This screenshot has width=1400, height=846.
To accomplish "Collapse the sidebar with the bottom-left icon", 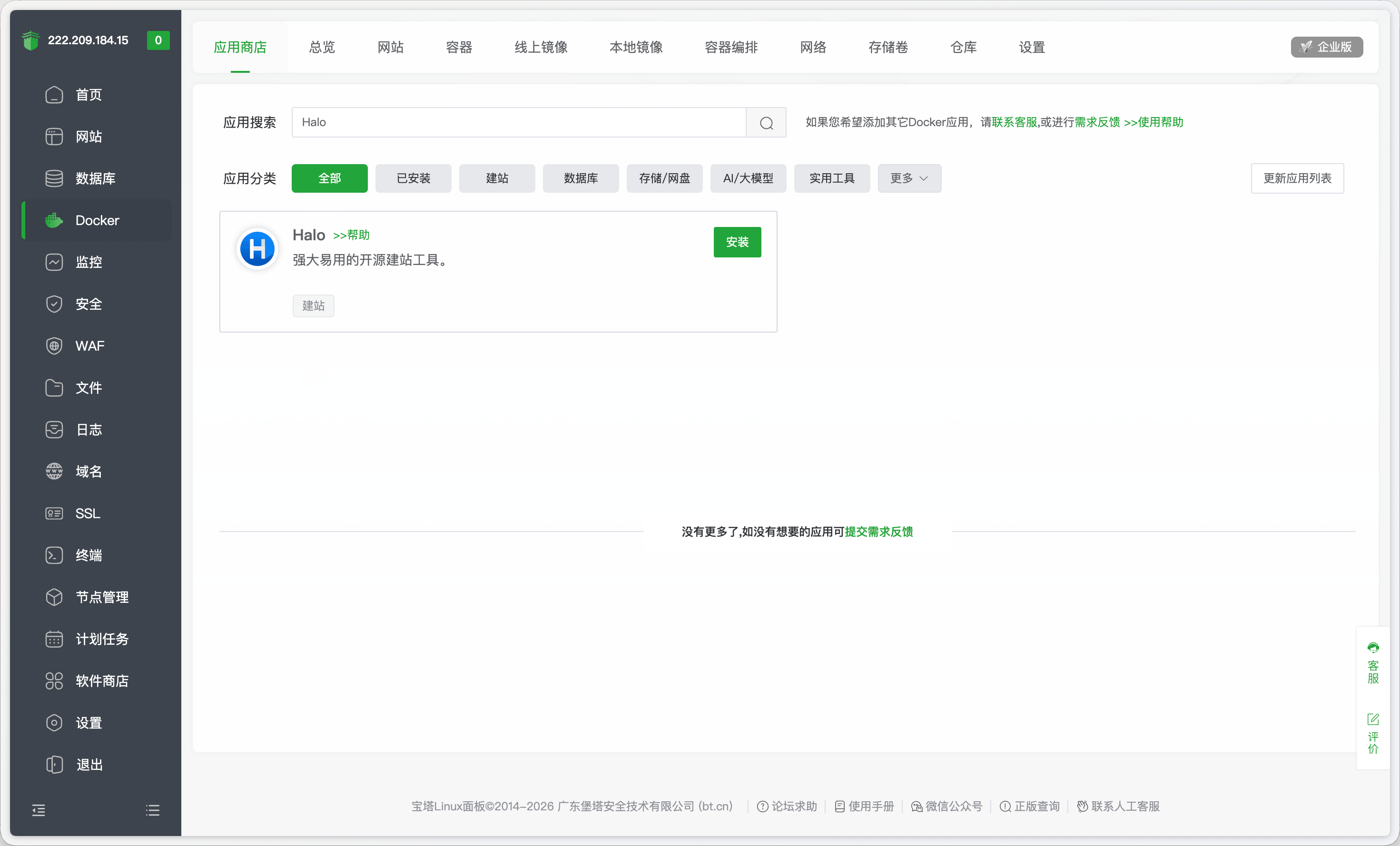I will [x=39, y=810].
